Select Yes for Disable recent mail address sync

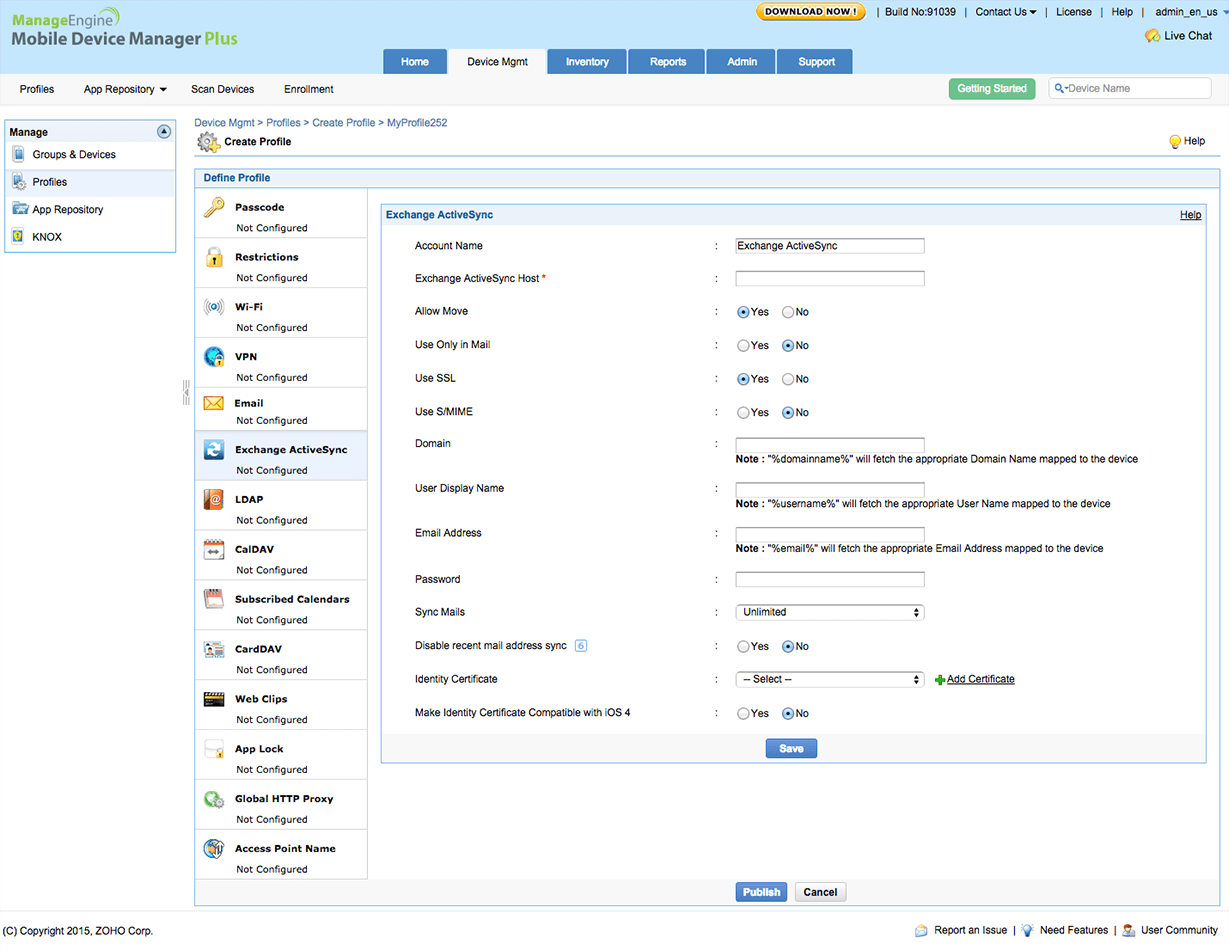click(x=743, y=647)
